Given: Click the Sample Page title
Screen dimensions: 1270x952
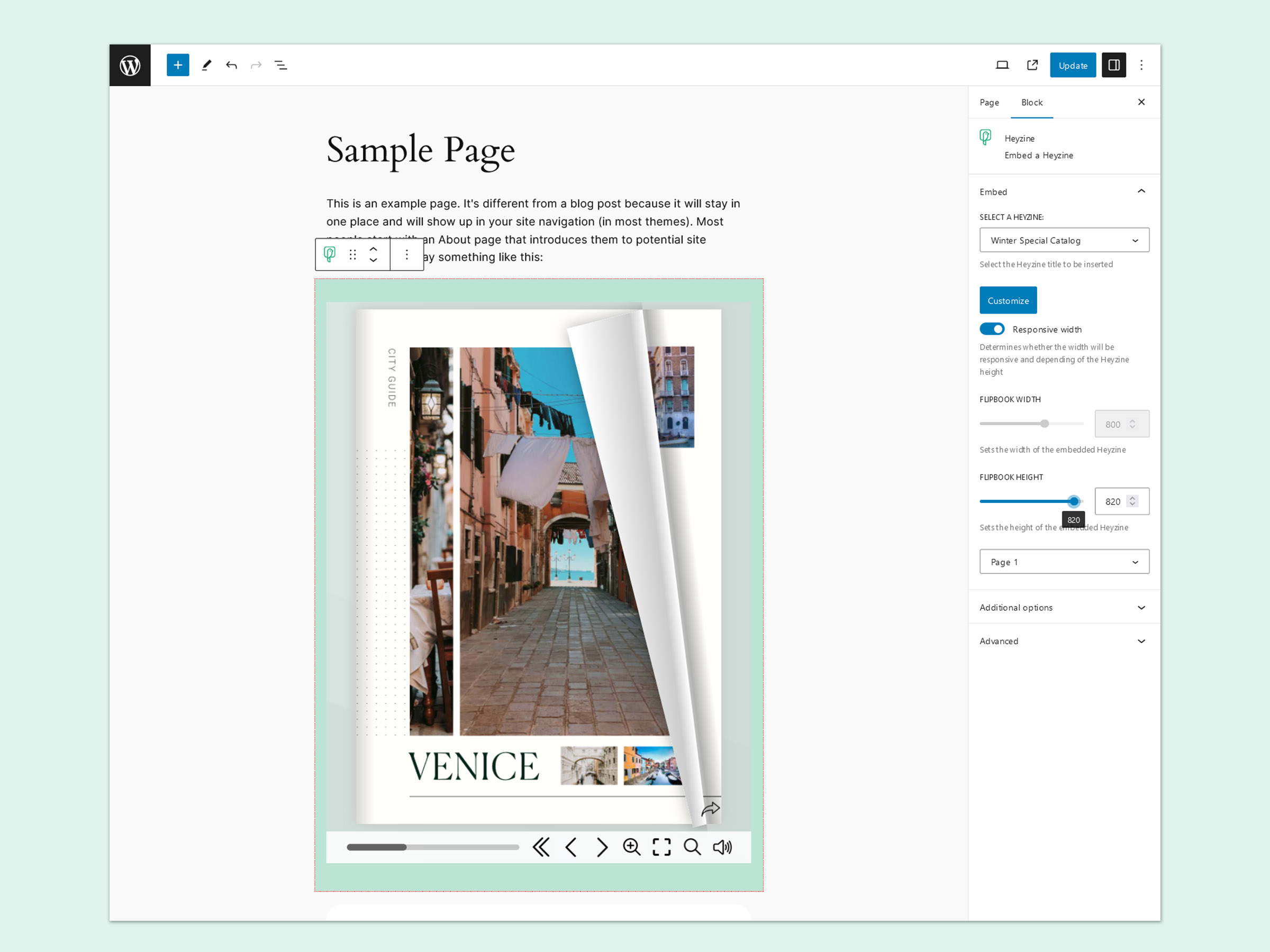Looking at the screenshot, I should [420, 150].
